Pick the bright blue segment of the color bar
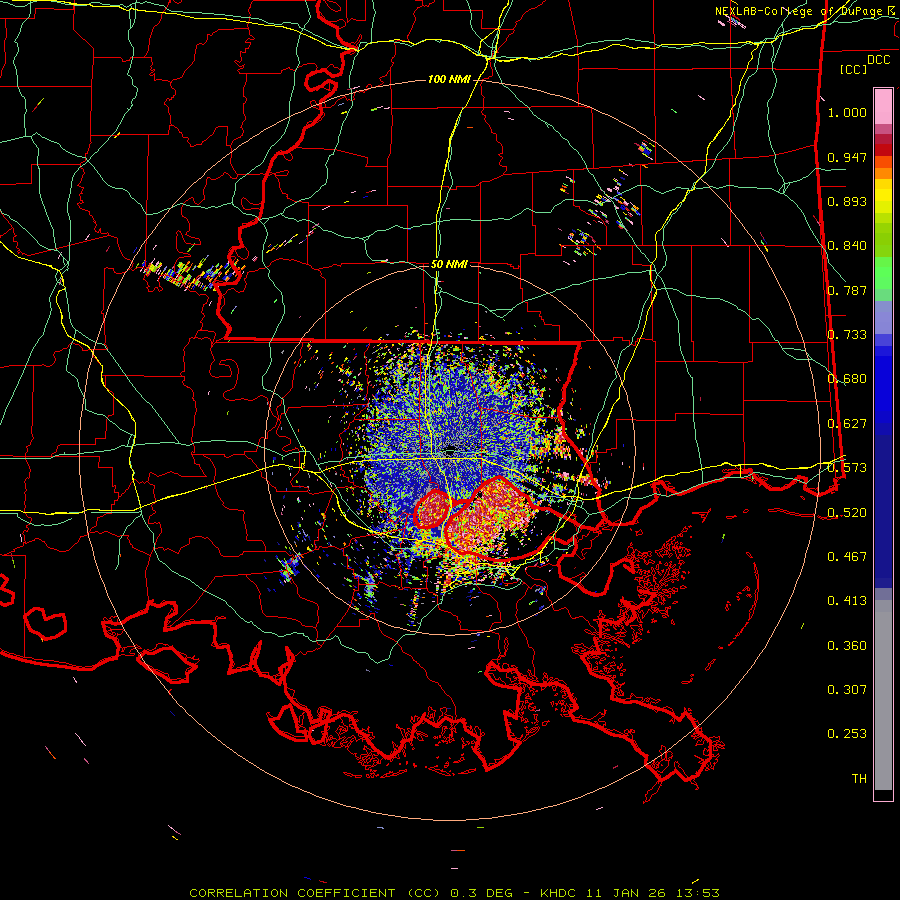 [x=883, y=385]
